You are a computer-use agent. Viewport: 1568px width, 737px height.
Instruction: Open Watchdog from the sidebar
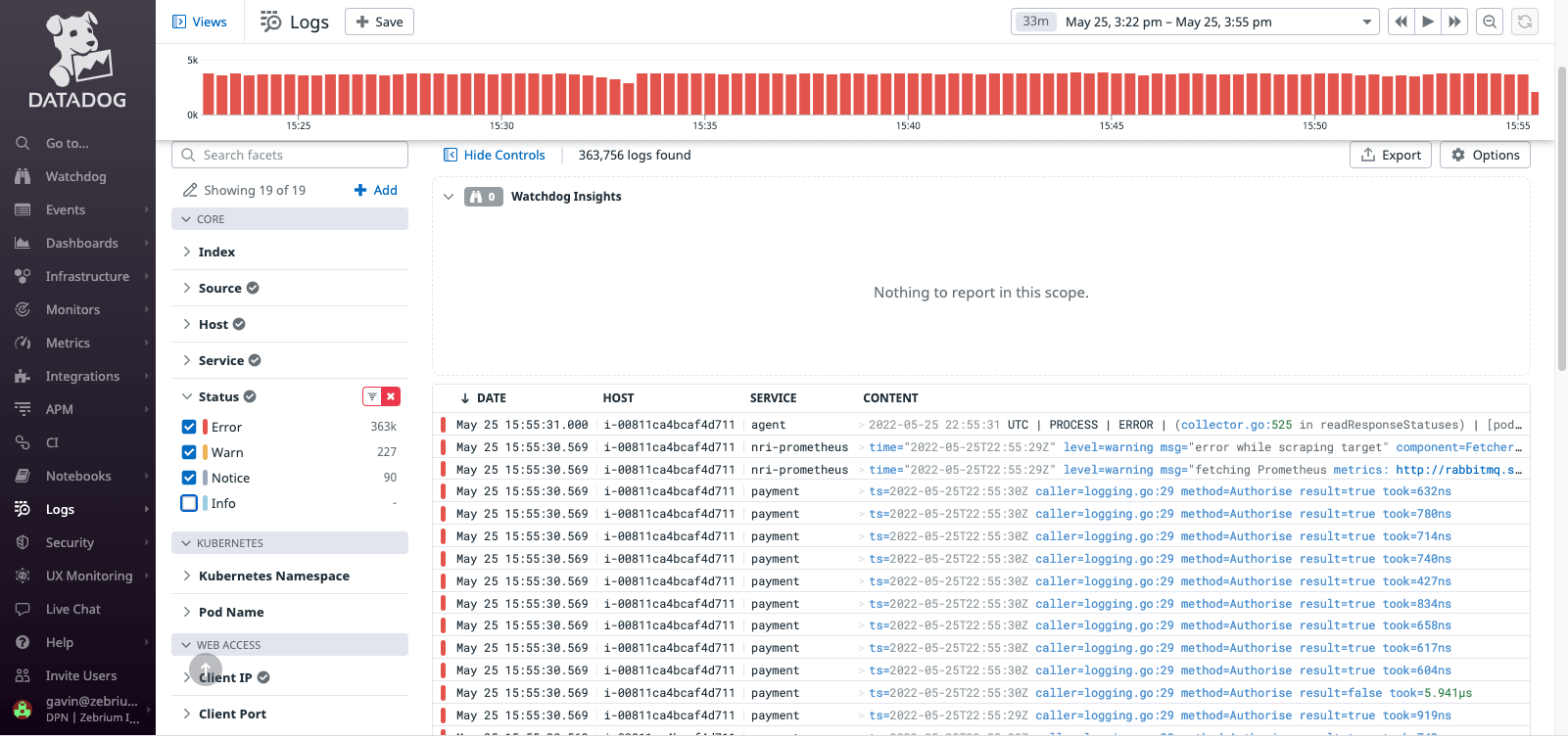(x=76, y=176)
